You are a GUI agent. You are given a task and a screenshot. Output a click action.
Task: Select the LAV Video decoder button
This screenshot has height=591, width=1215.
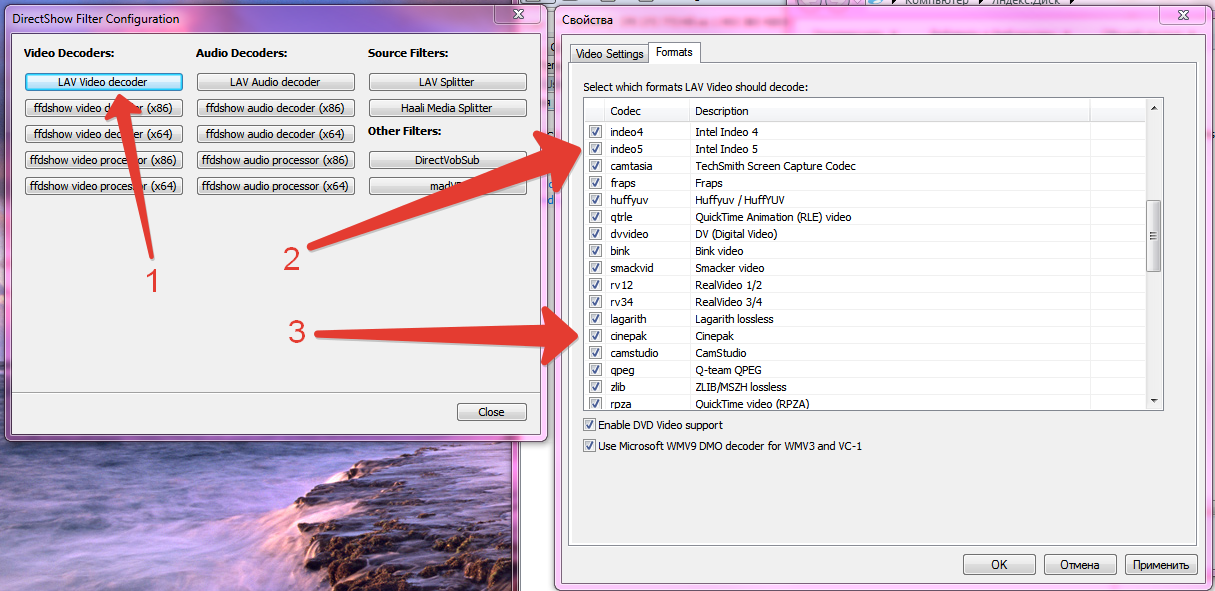point(103,81)
